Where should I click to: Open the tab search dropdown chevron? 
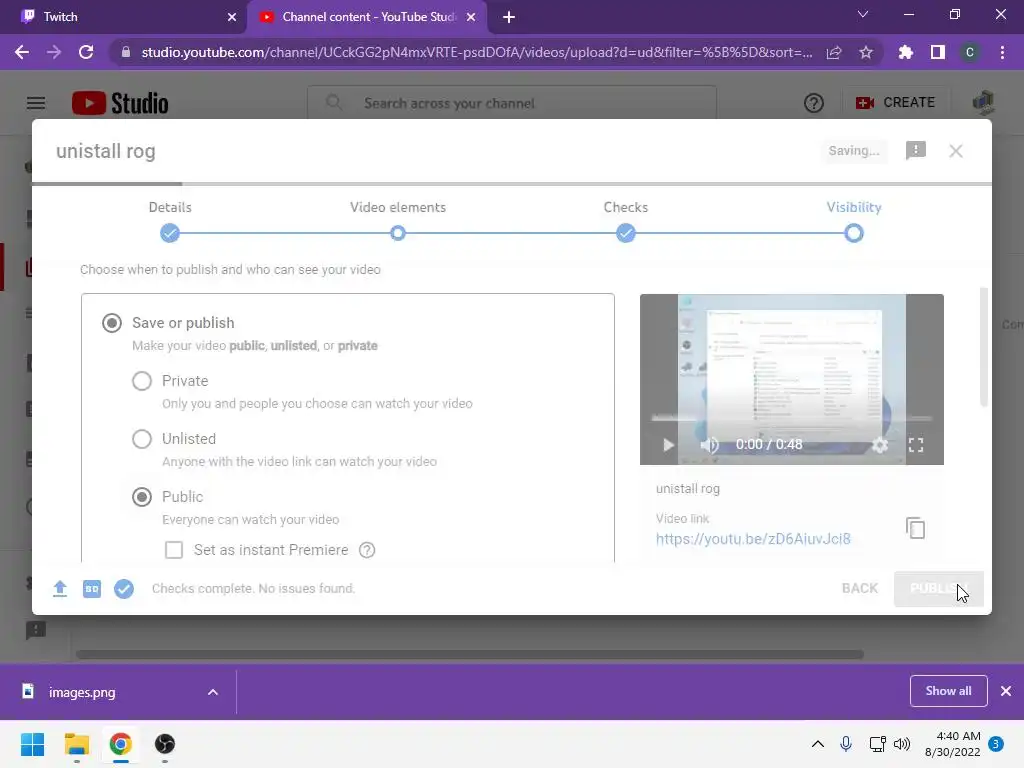[863, 14]
